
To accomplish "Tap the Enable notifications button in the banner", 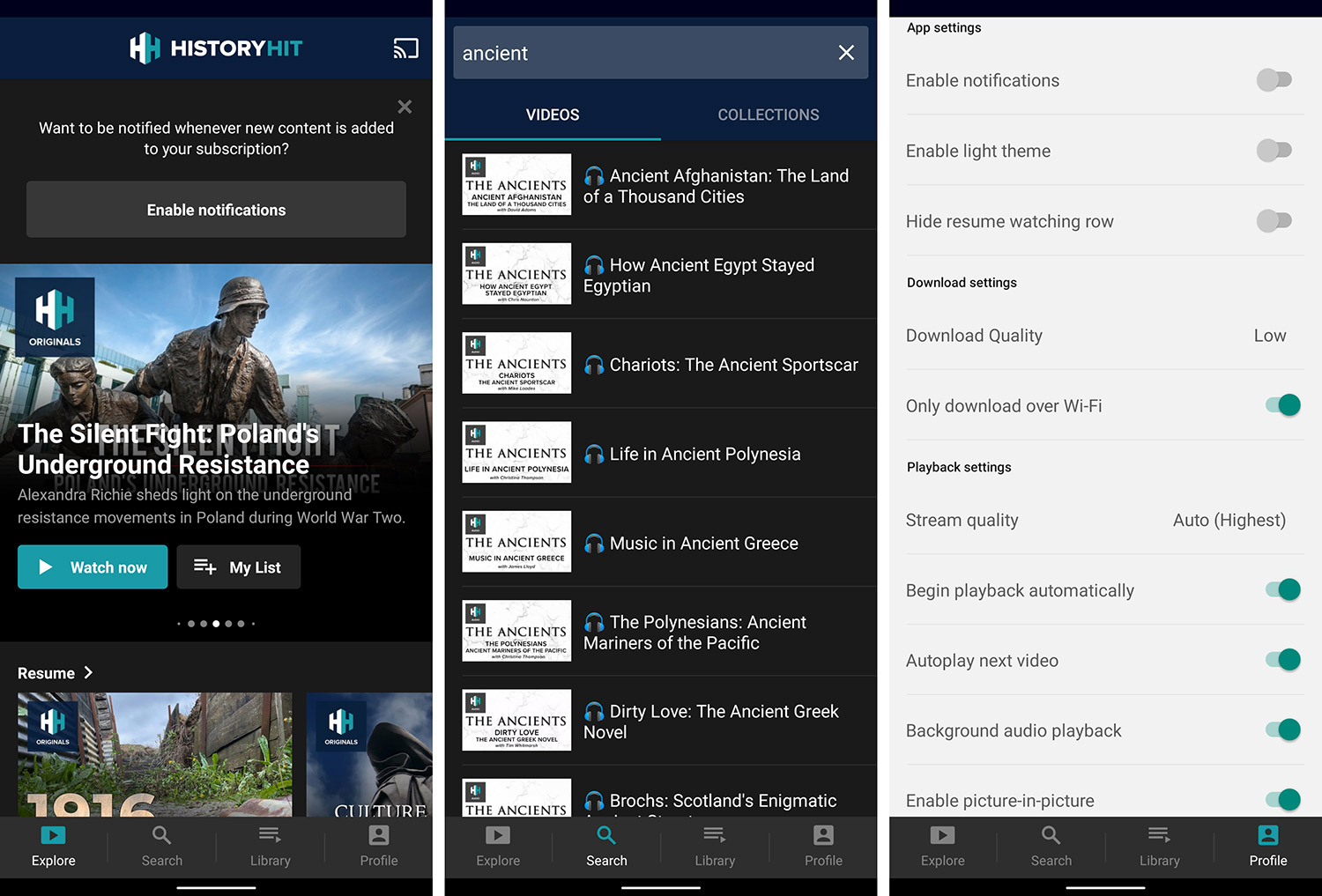I will [x=215, y=210].
